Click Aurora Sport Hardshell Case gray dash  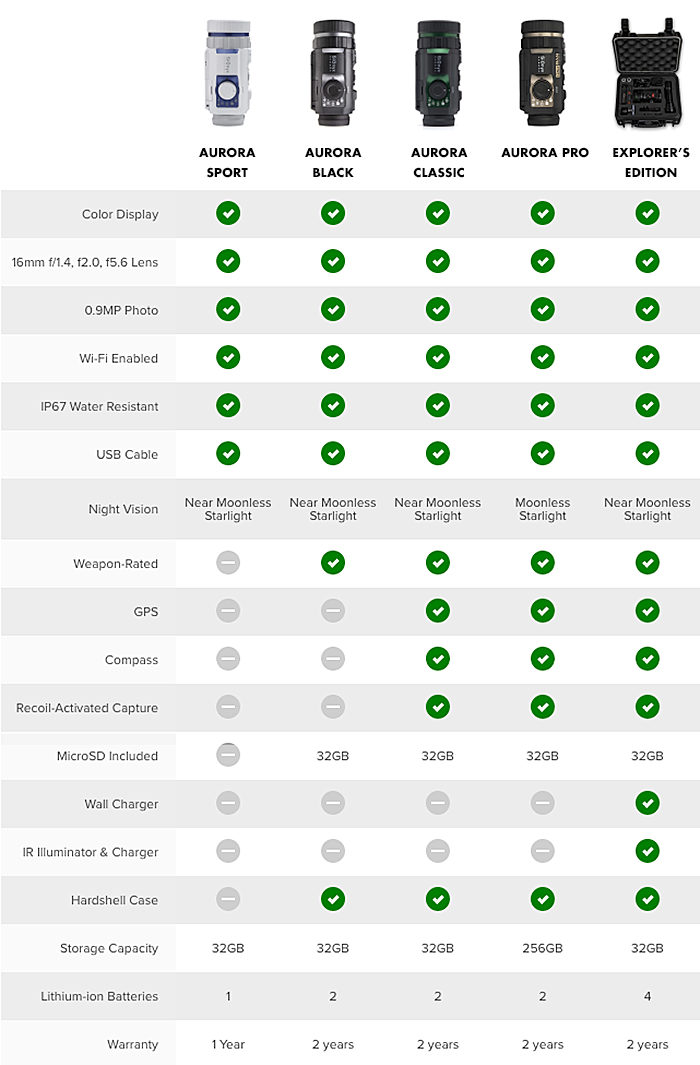(x=228, y=899)
